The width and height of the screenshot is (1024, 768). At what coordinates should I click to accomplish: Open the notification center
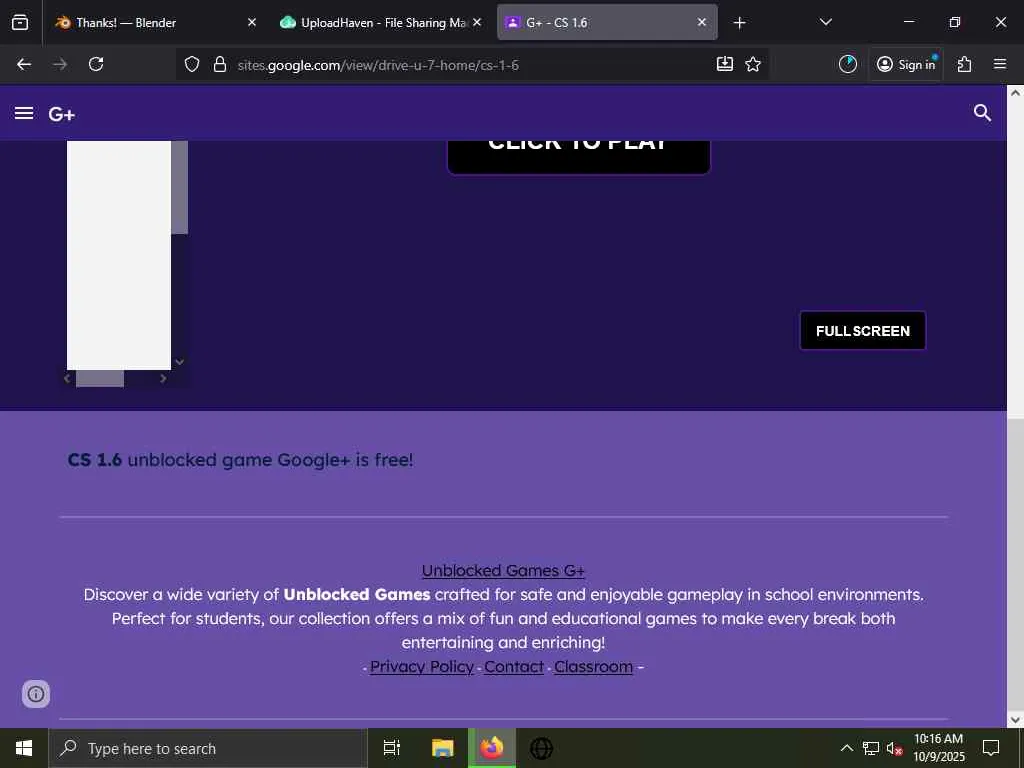coord(991,748)
